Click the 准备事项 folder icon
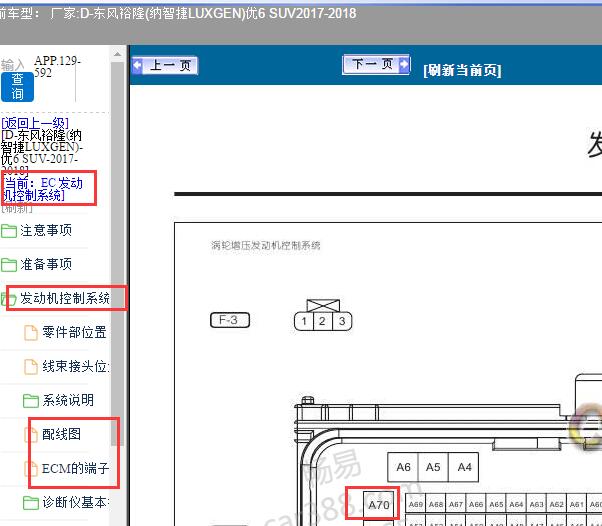Screen dimensions: 602x526 (8, 265)
